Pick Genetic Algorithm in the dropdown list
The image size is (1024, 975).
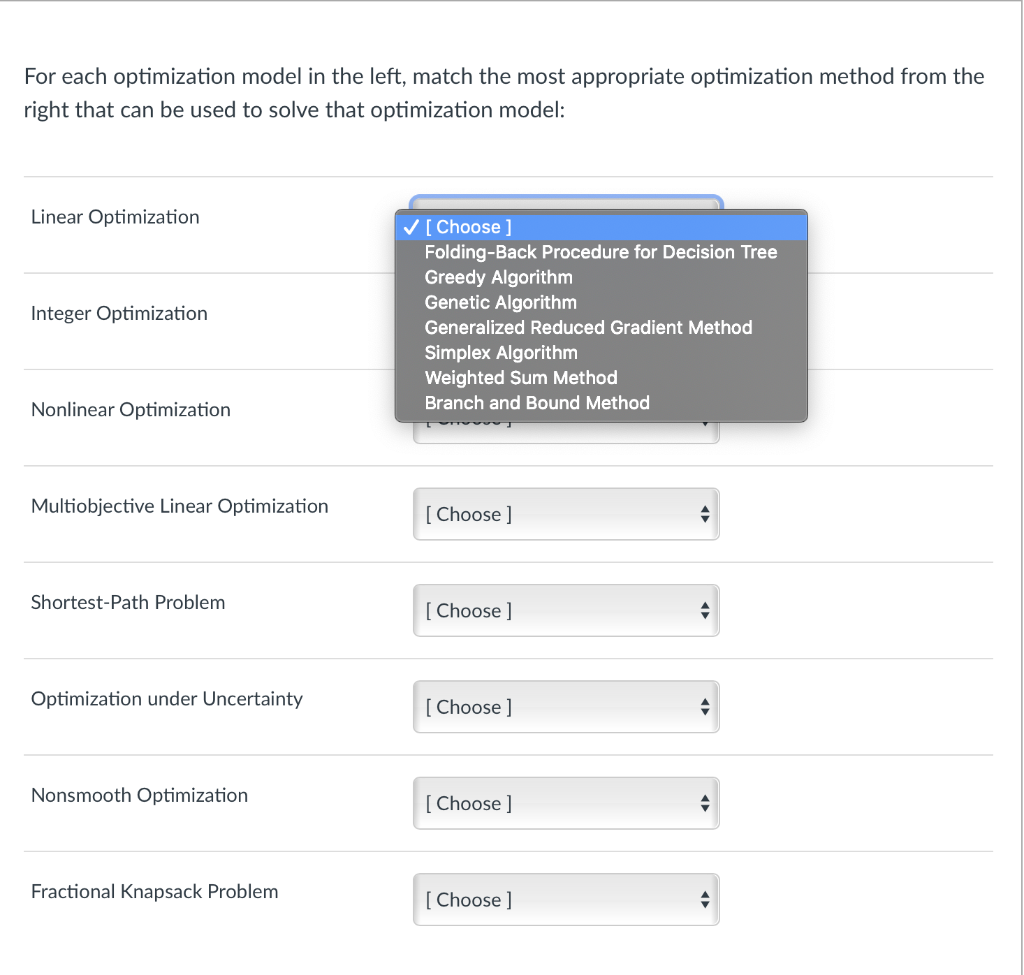pos(500,302)
